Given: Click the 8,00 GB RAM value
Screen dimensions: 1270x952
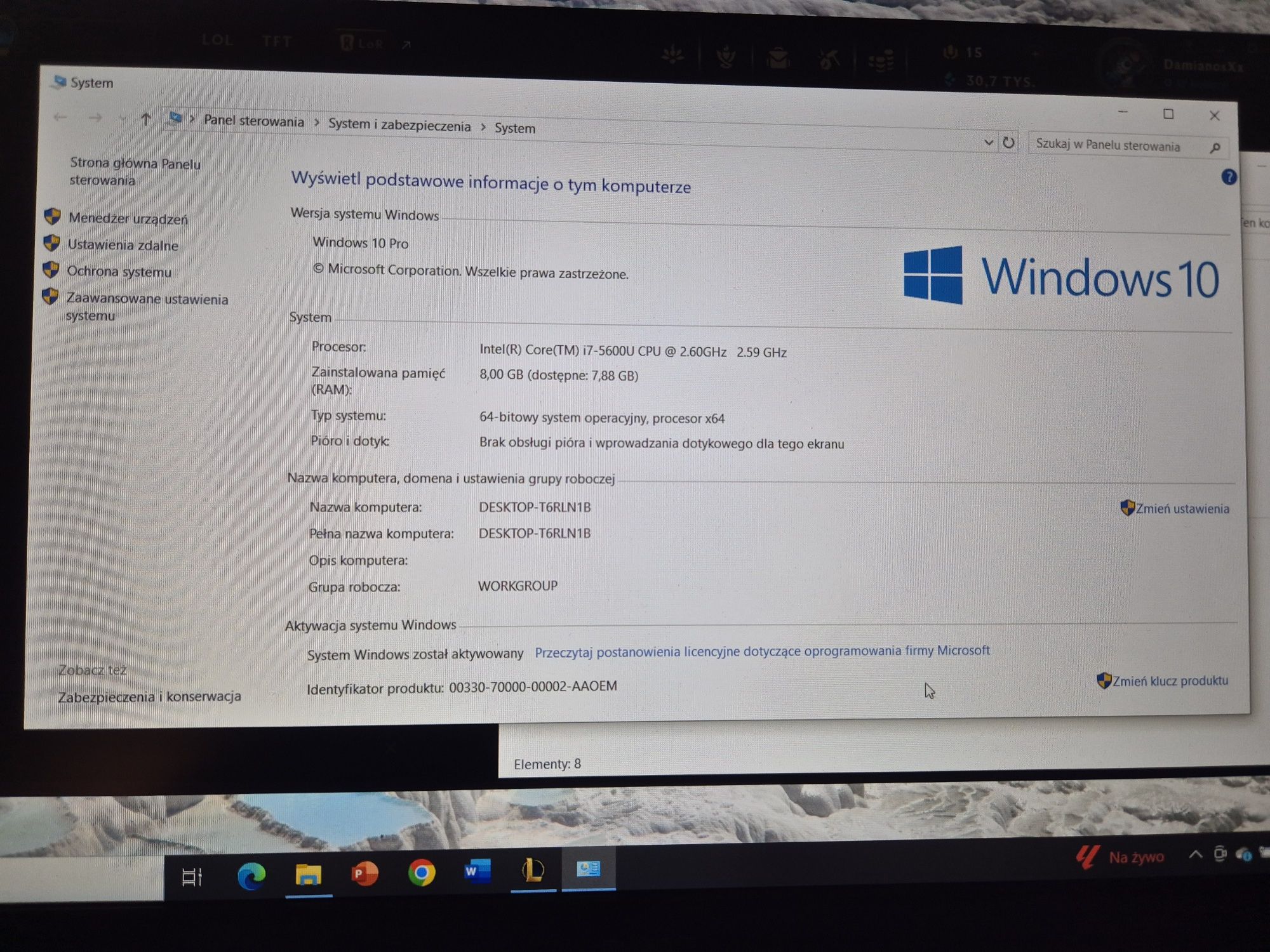Looking at the screenshot, I should [x=559, y=375].
